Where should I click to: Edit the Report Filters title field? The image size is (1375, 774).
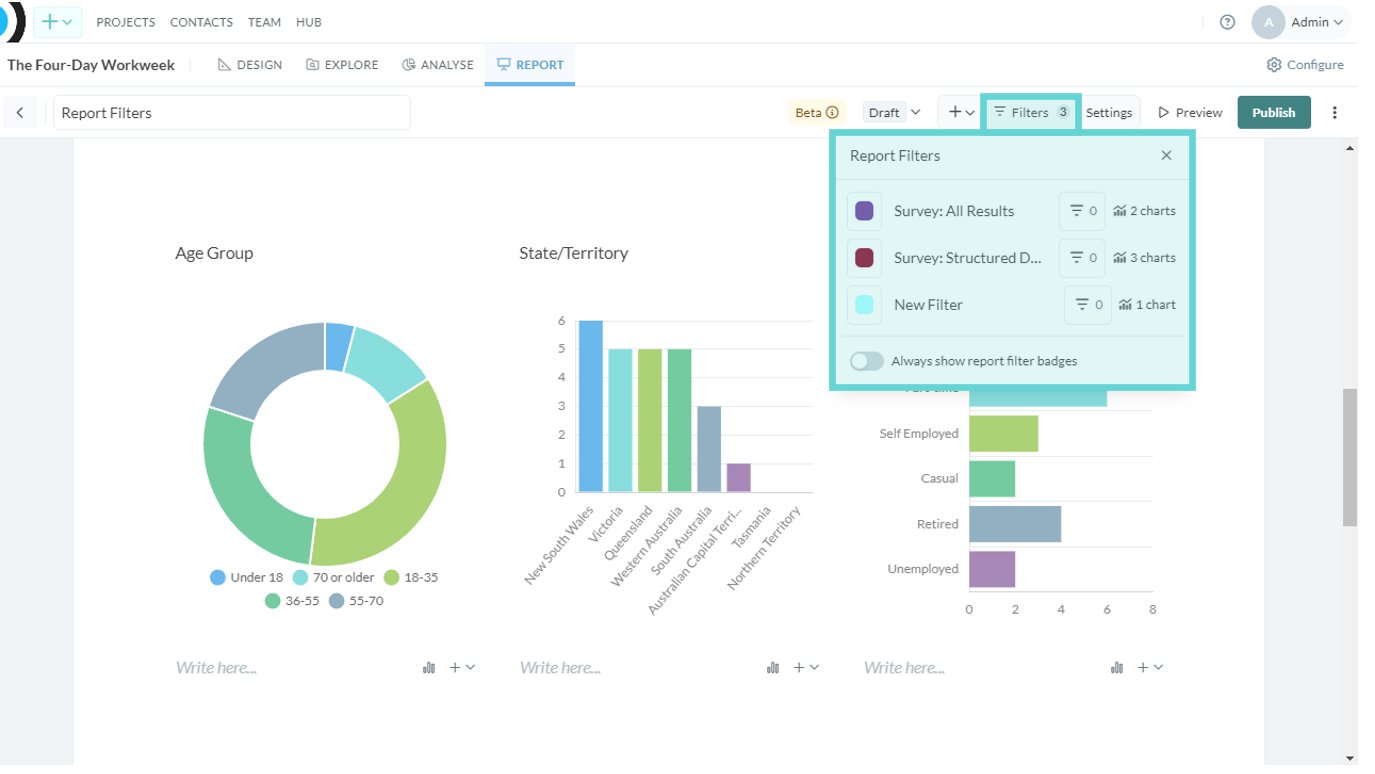click(232, 113)
